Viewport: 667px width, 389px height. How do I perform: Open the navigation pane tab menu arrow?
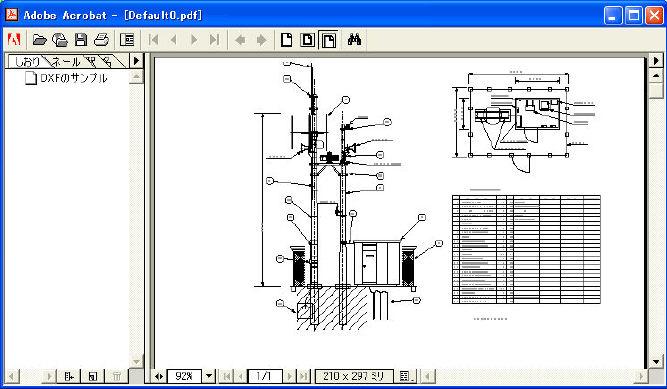(136, 61)
